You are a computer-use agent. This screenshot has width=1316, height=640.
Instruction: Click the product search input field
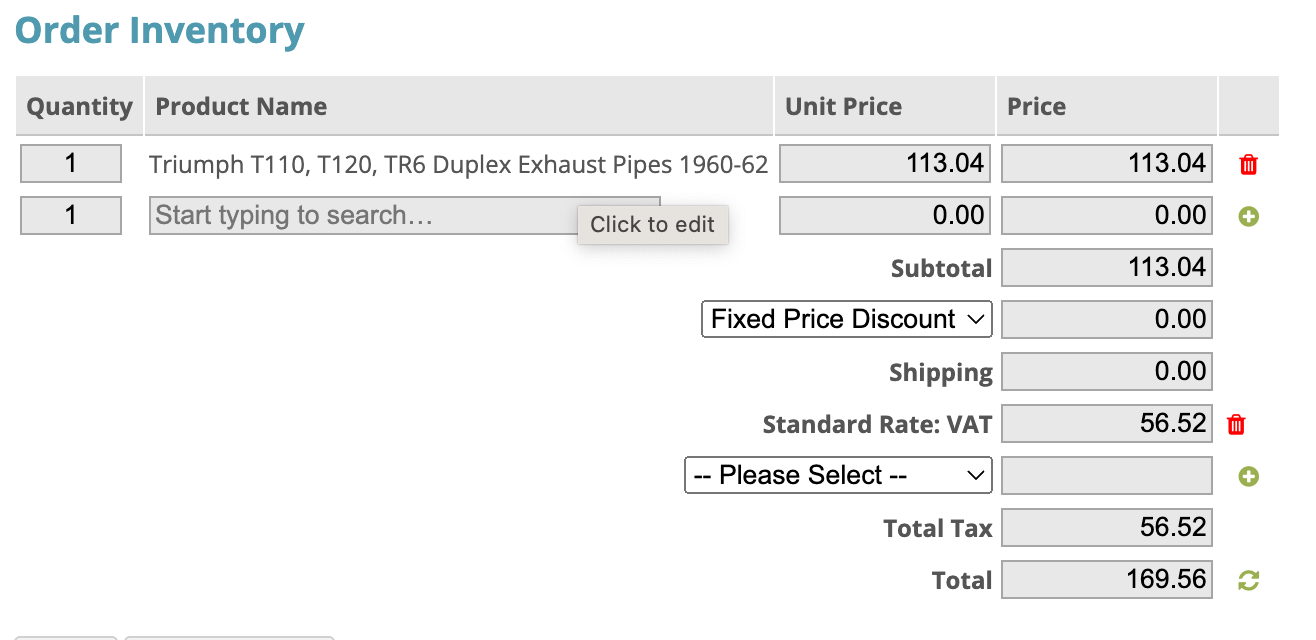(360, 215)
